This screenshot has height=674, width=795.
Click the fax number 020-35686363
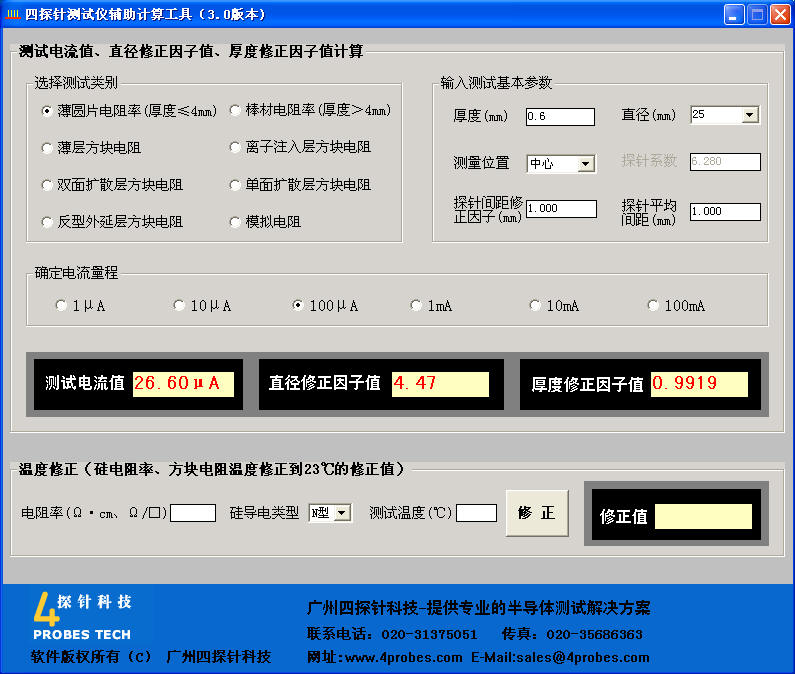[x=594, y=634]
